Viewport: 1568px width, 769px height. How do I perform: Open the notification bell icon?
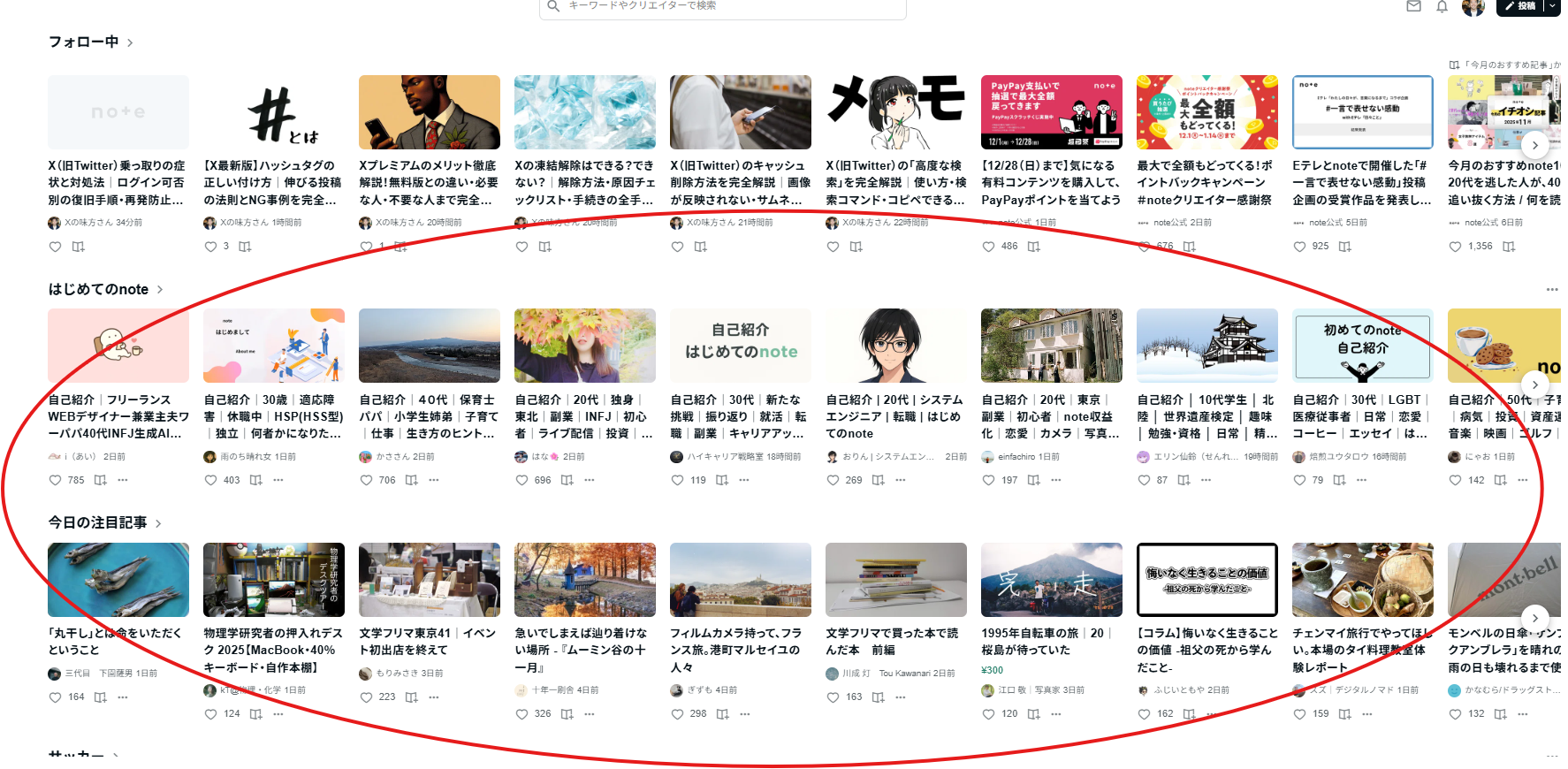[x=1442, y=7]
